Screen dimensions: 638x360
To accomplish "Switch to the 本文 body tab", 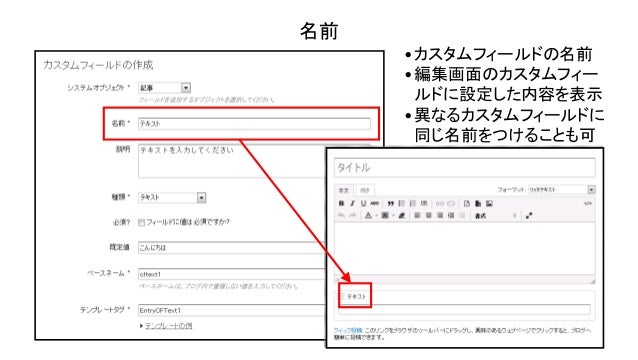I will (x=344, y=190).
